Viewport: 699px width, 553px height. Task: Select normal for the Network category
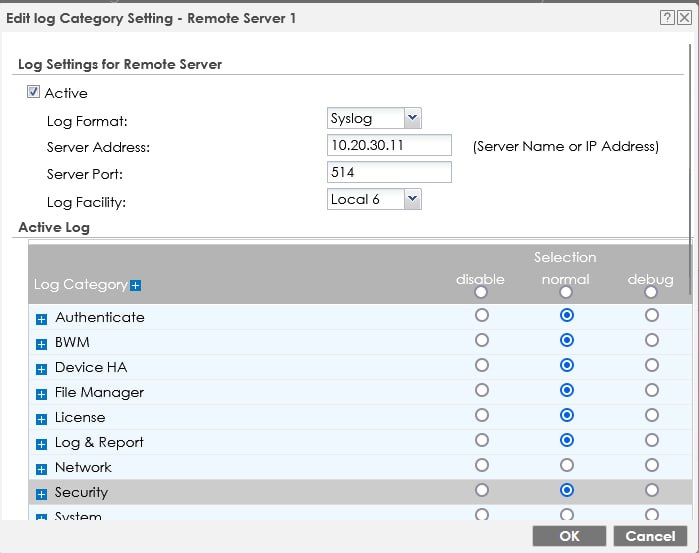click(567, 465)
